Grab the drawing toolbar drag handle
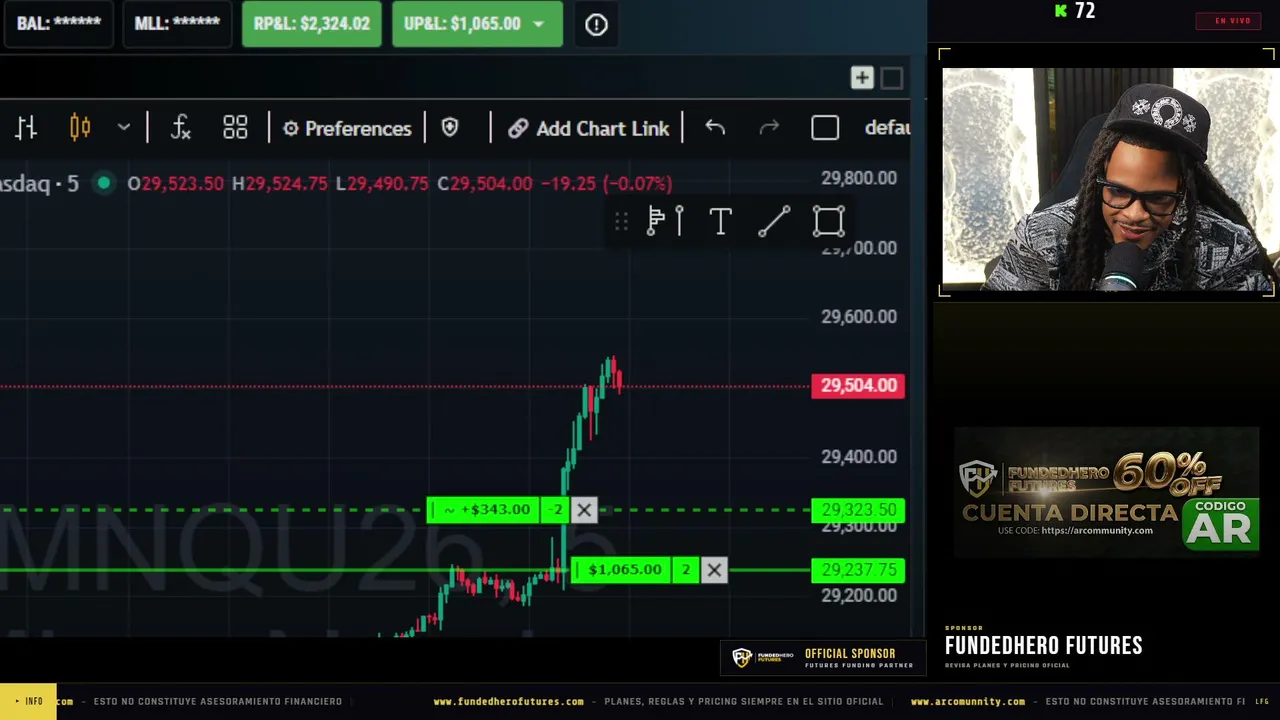This screenshot has width=1280, height=720. (x=622, y=221)
